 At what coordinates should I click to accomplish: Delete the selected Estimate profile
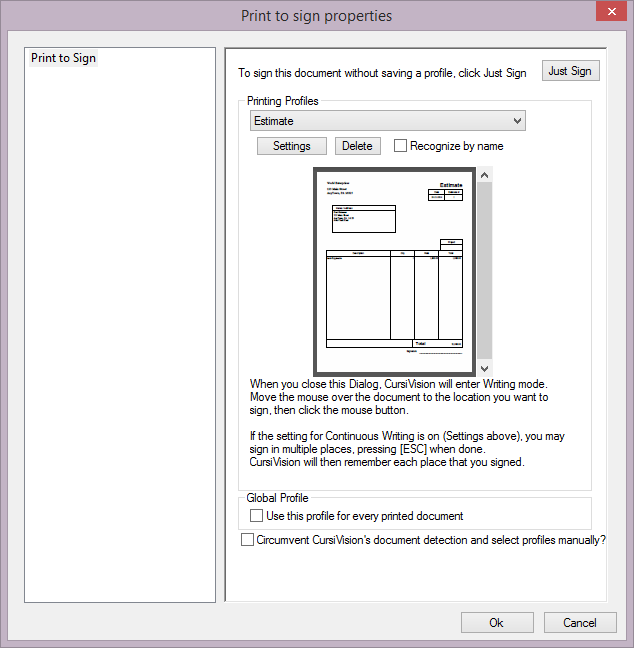coord(357,146)
